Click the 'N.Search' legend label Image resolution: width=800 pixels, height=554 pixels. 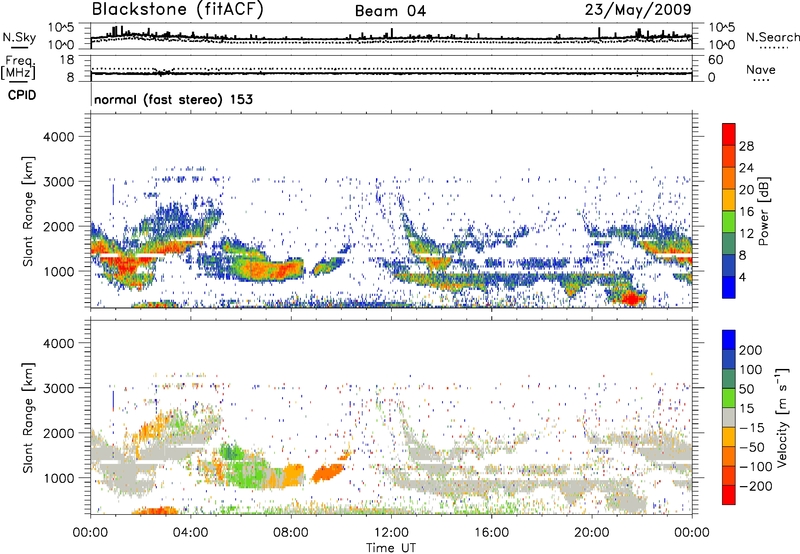(x=772, y=37)
